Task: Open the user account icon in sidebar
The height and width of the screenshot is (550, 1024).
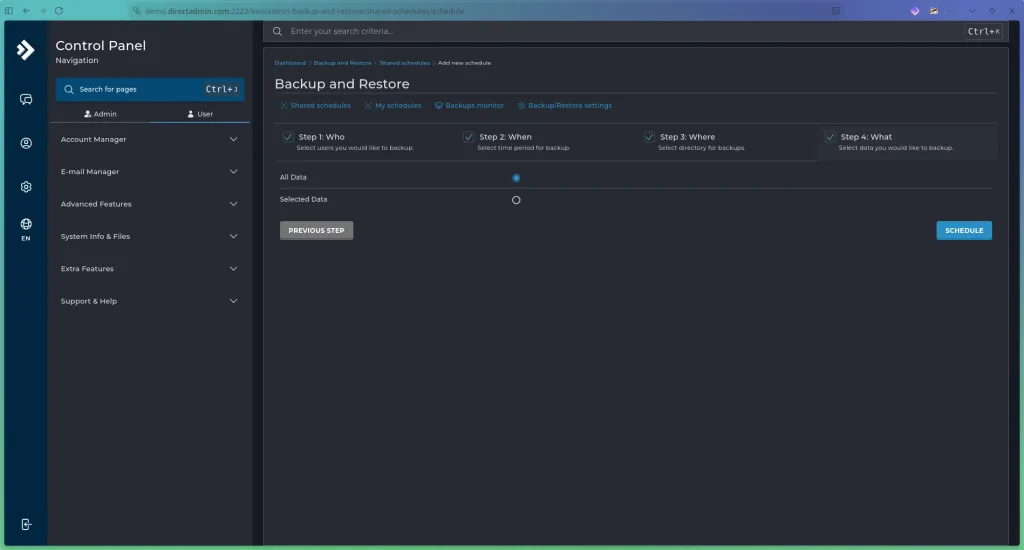Action: coord(26,143)
